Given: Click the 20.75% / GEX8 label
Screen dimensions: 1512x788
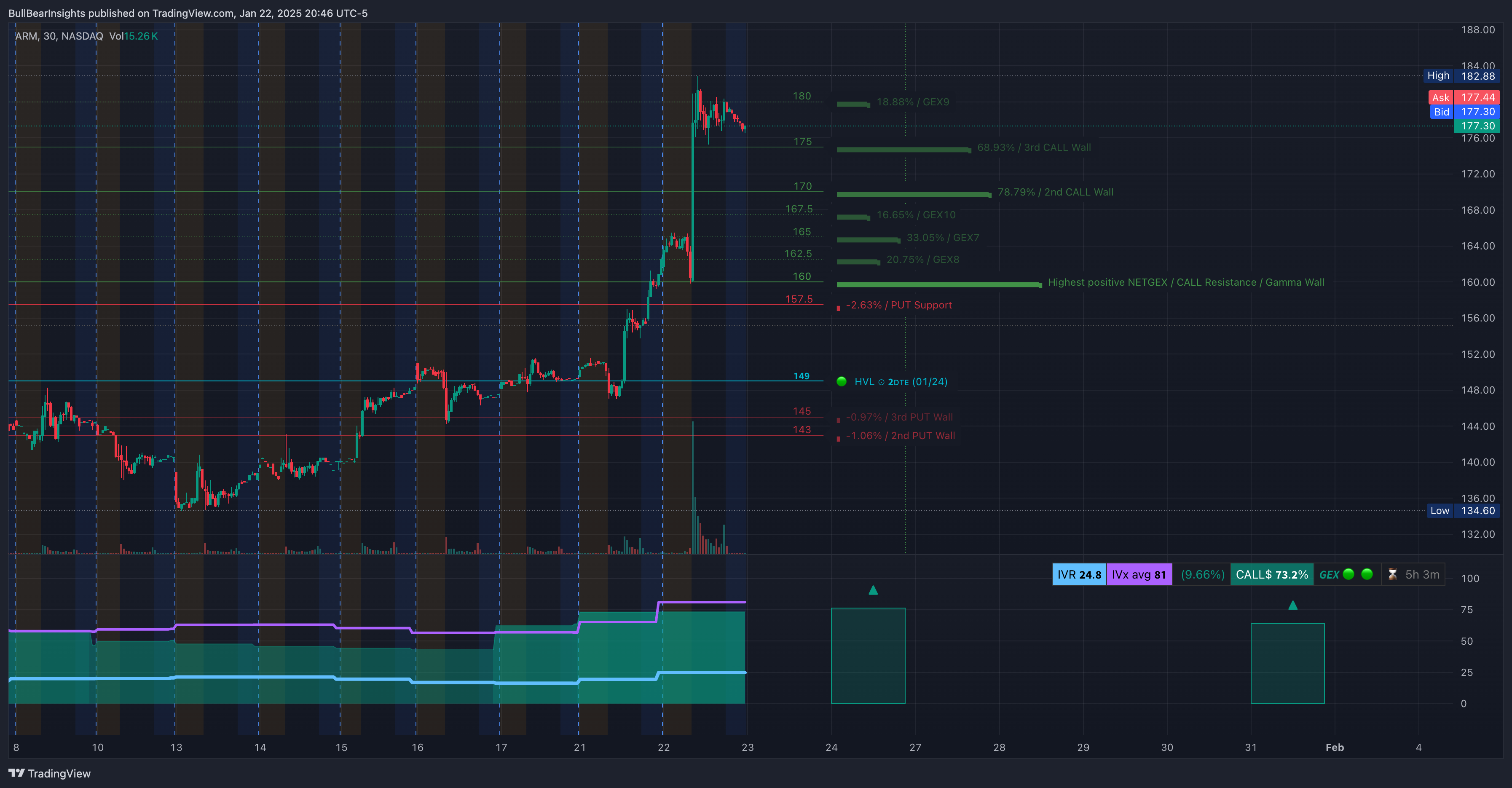Looking at the screenshot, I should coord(923,259).
